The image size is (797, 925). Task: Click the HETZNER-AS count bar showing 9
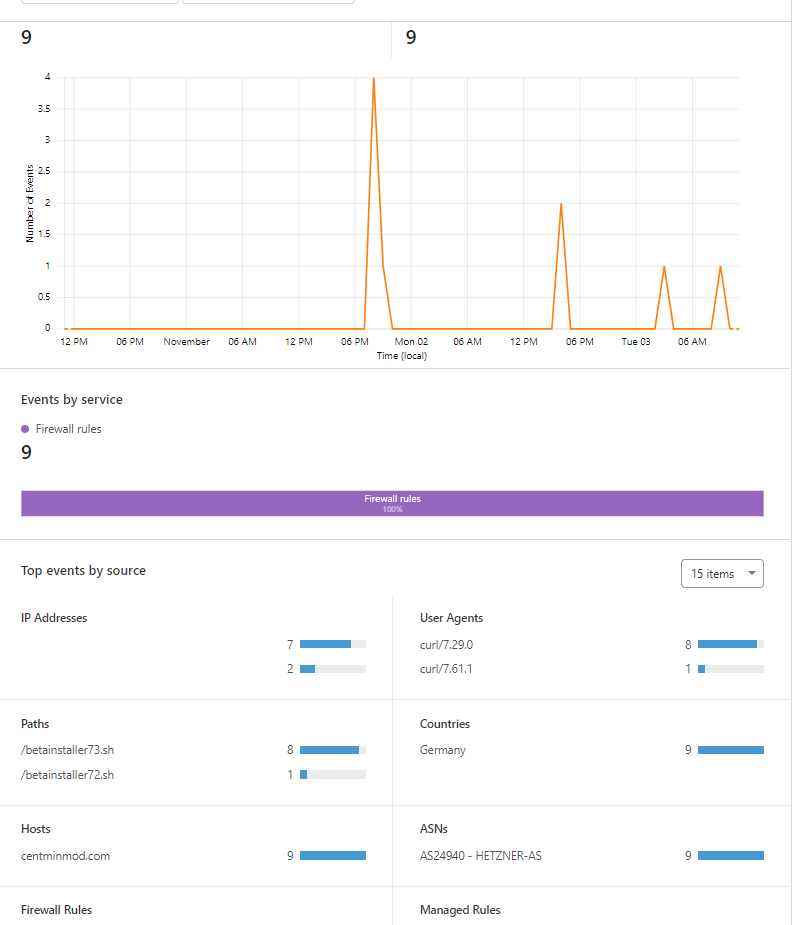pyautogui.click(x=731, y=855)
